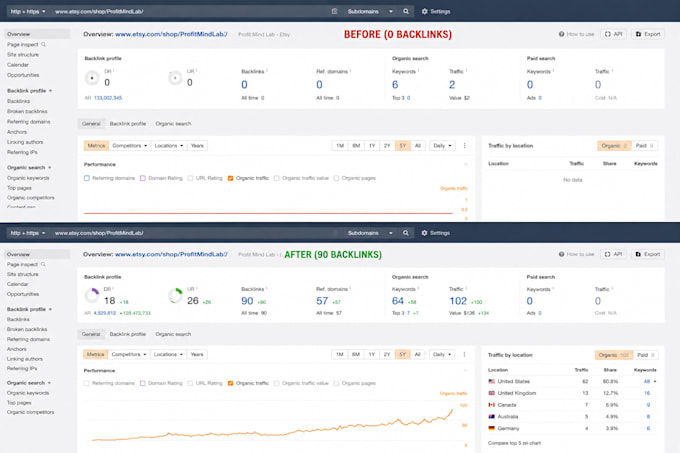Open the Subdomains mode dropdown in before panel

click(x=370, y=11)
